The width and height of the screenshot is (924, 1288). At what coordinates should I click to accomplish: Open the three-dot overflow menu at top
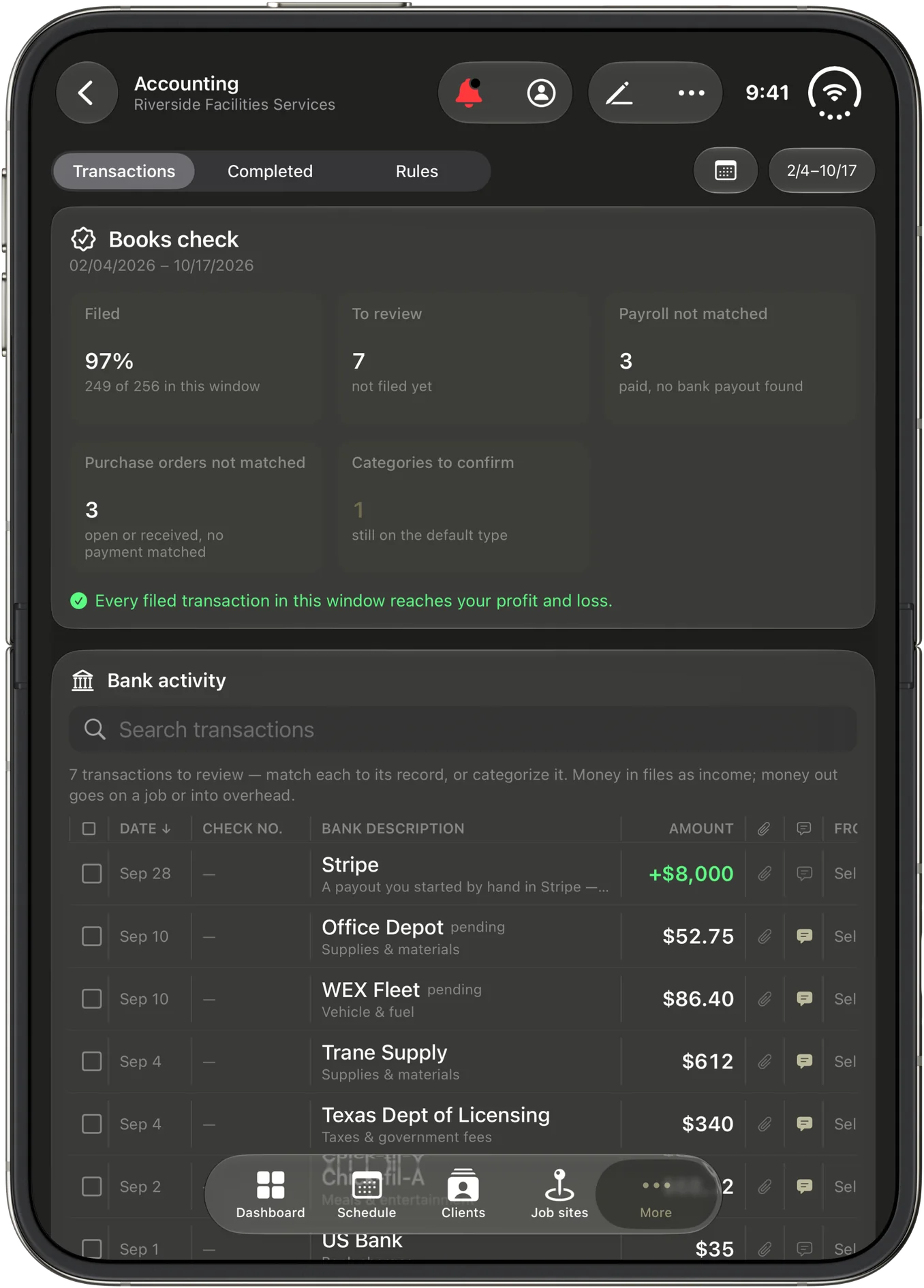click(691, 93)
